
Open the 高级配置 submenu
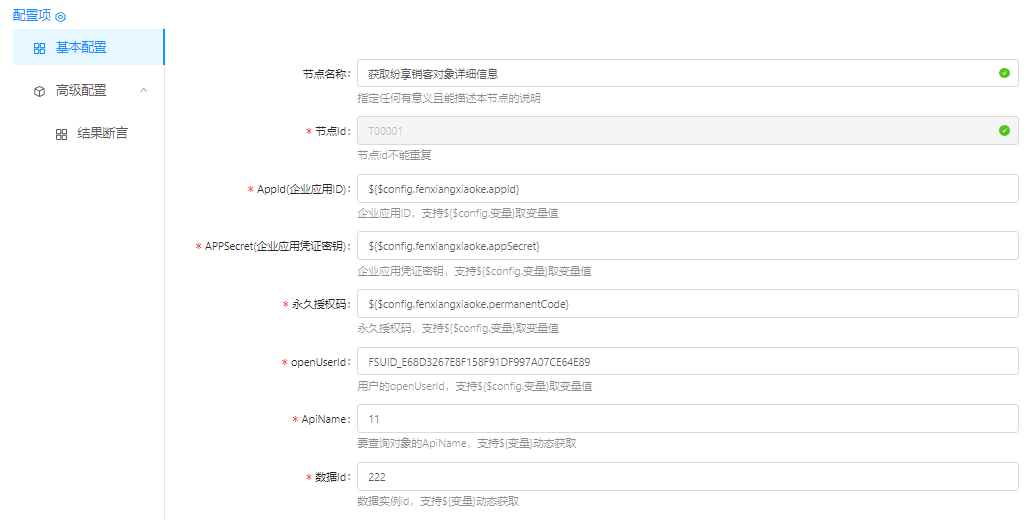(x=81, y=91)
